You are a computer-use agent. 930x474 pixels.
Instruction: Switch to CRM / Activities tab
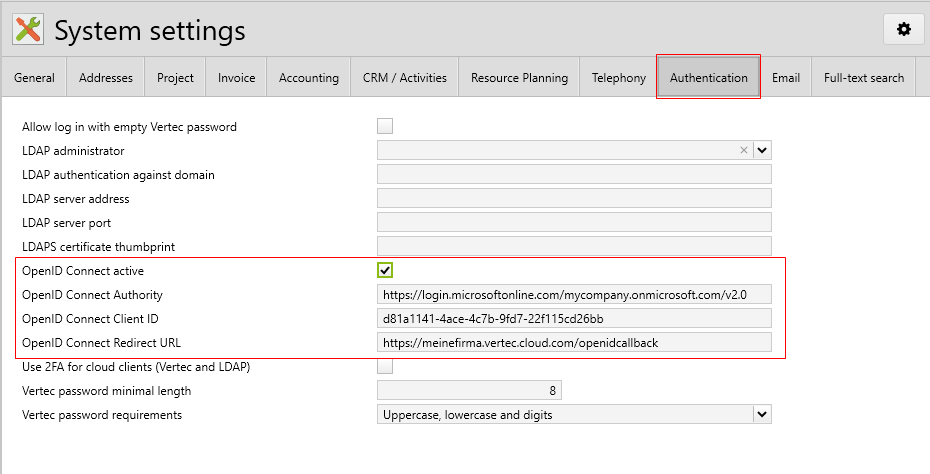click(404, 78)
